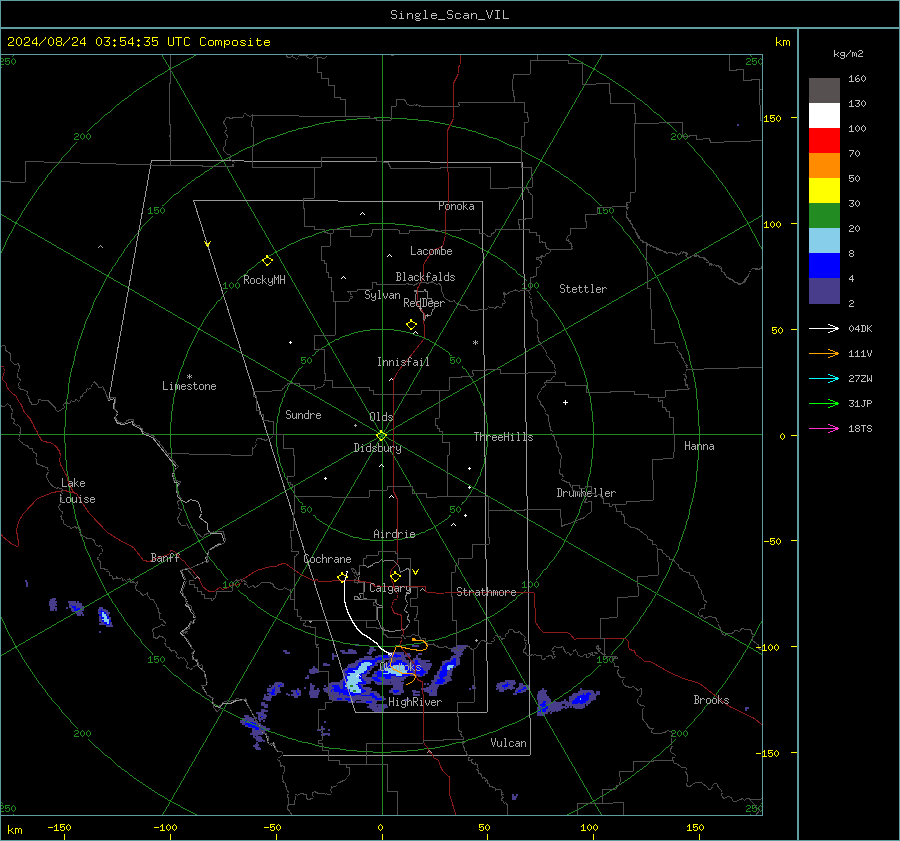
Task: Click the bottom-axis tick label -50
Action: click(272, 827)
